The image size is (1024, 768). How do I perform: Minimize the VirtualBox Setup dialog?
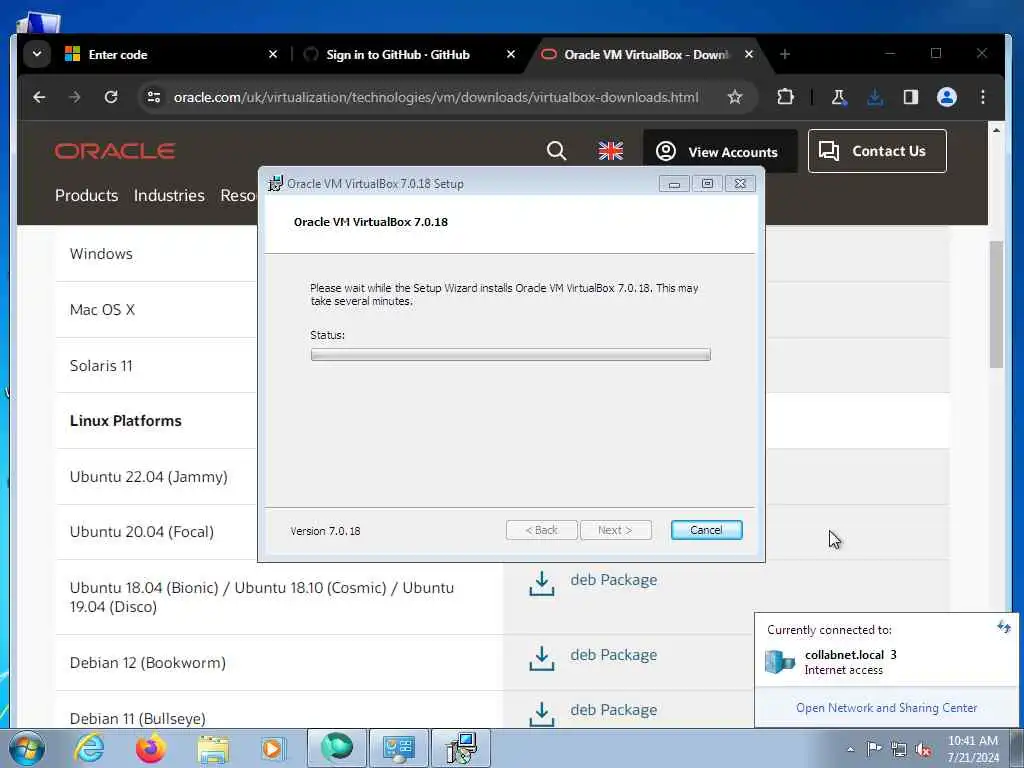click(674, 184)
